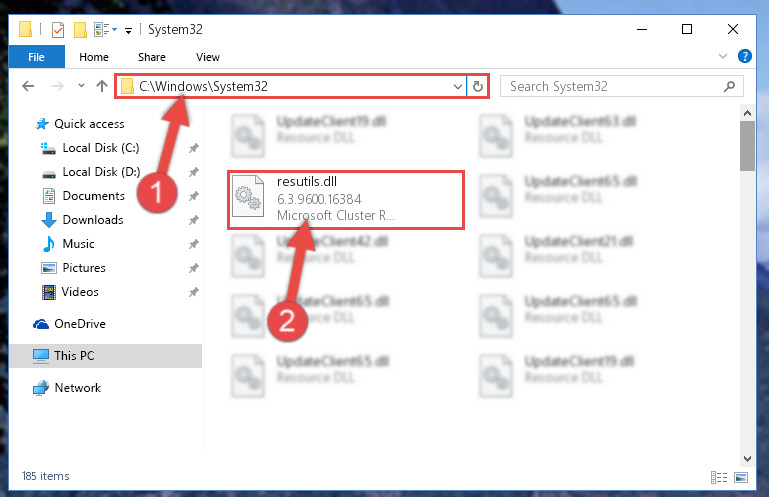This screenshot has height=497, width=769.
Task: Expand recent locations dropdown arrow
Action: tap(81, 86)
